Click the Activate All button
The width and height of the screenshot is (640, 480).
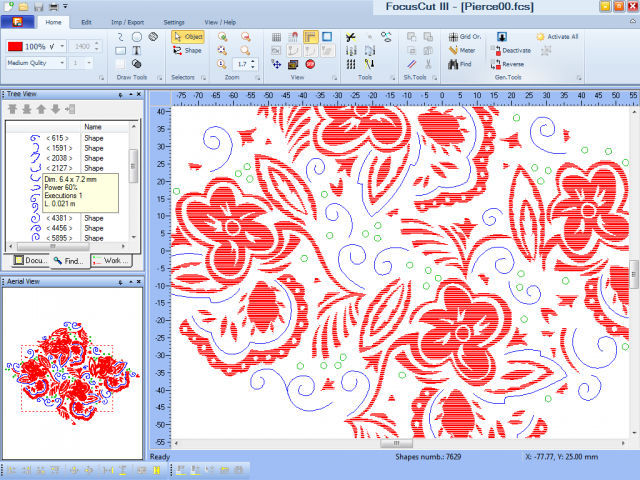tap(557, 36)
